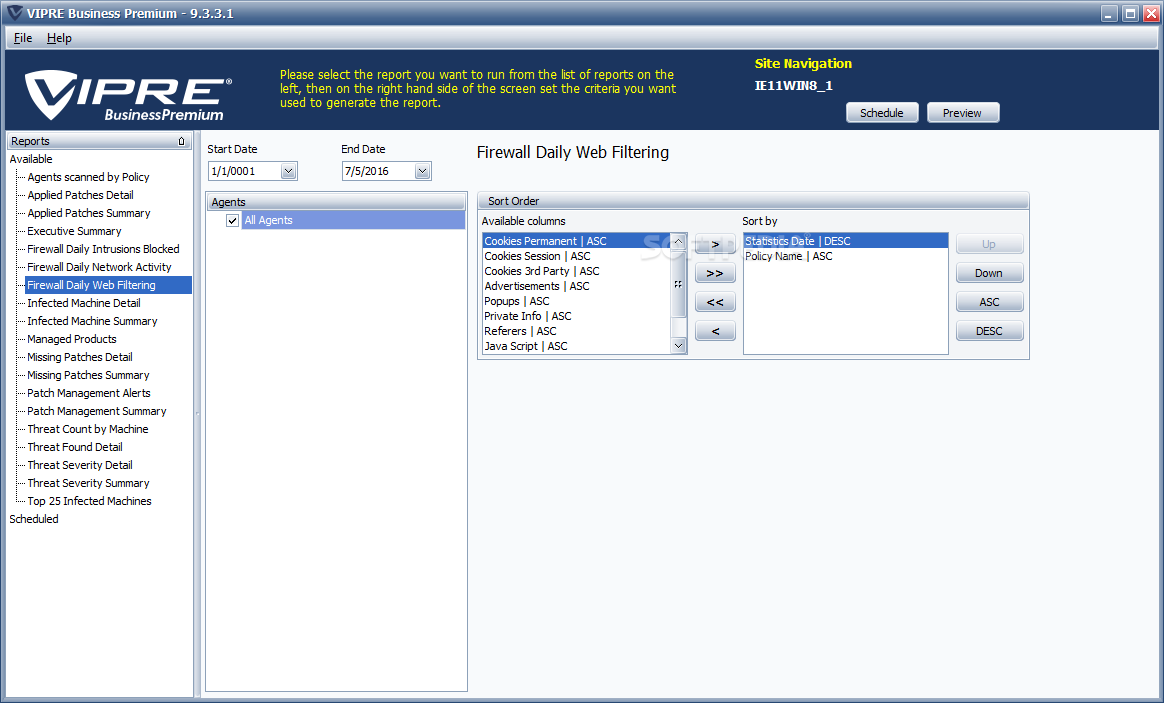Select Missing Patches Detail report
This screenshot has height=703, width=1164.
coord(79,357)
